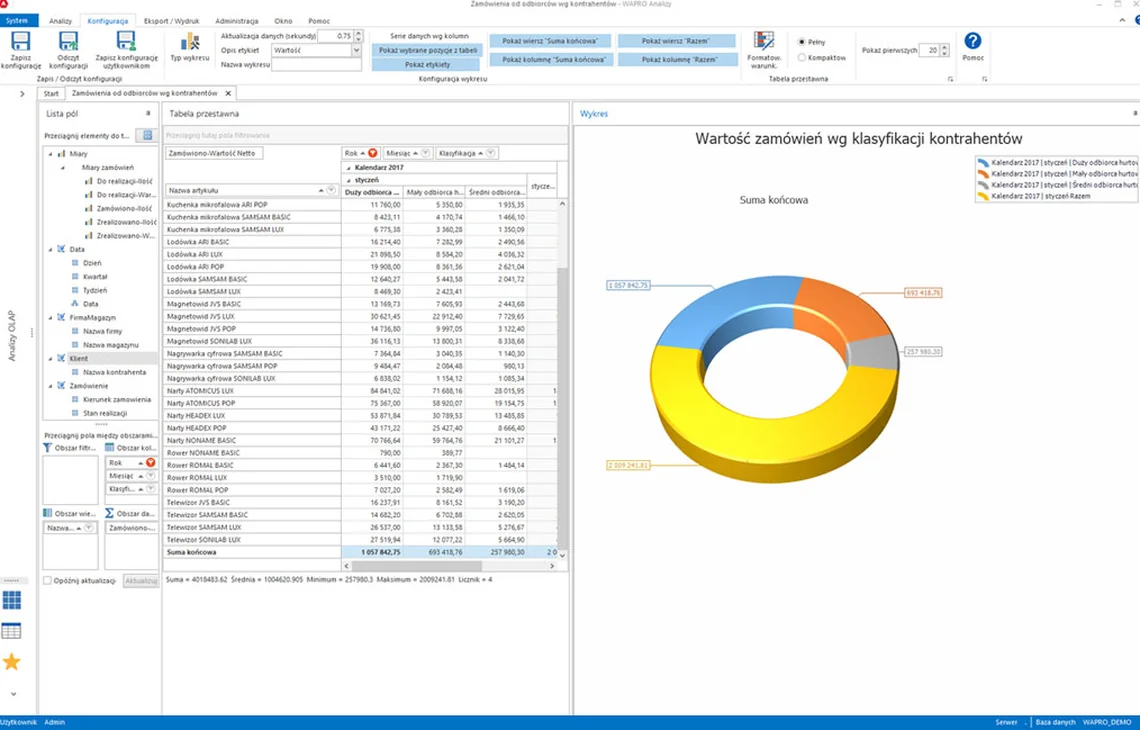Click the Nazwa wykresu input field
1140x730 pixels.
tap(316, 65)
